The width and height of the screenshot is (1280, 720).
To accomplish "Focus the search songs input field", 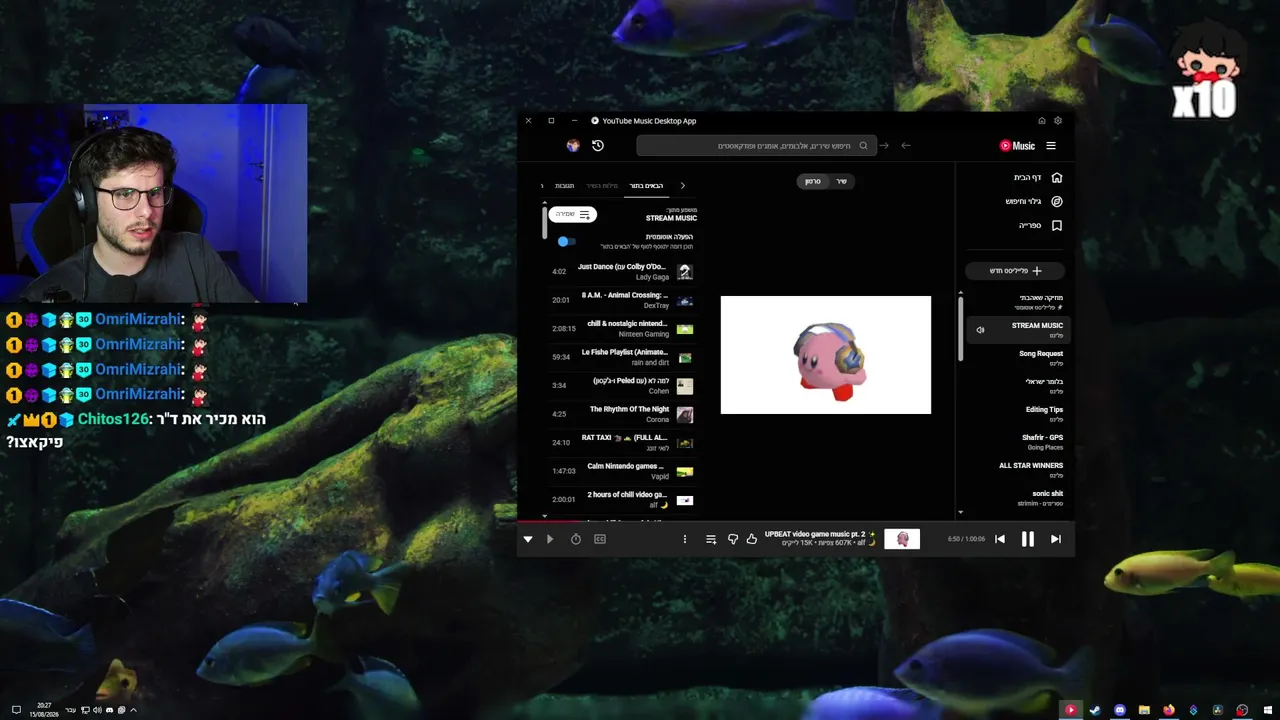I will click(x=757, y=146).
